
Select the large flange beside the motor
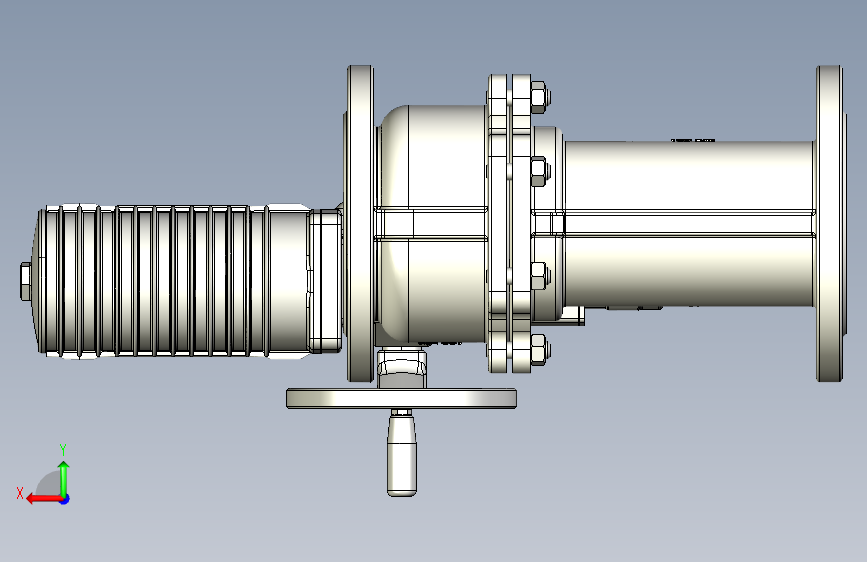[360, 223]
